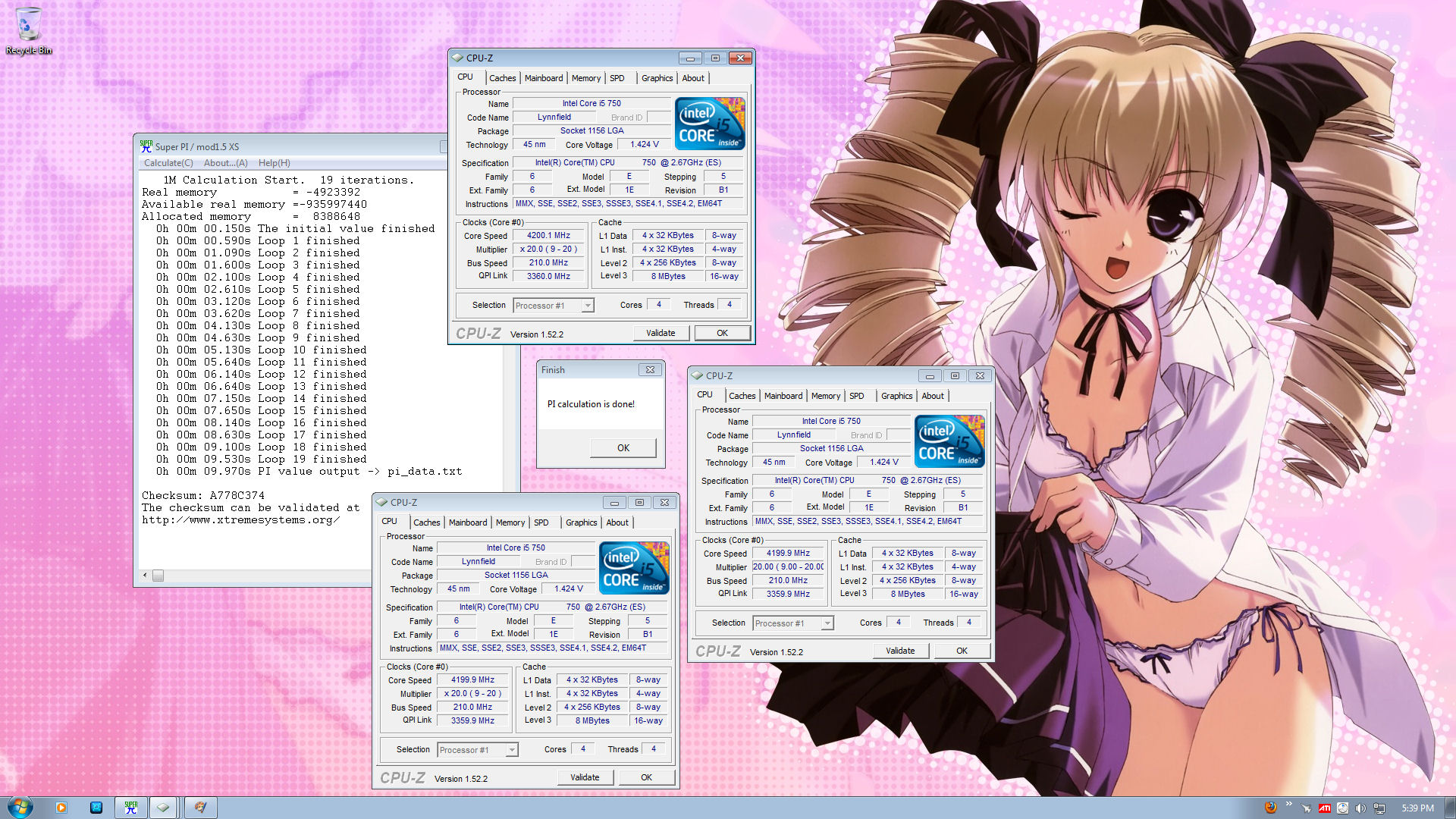Screen dimensions: 1456x819
Task: Open Graphics tab in bottom CPU-Z
Action: point(581,522)
